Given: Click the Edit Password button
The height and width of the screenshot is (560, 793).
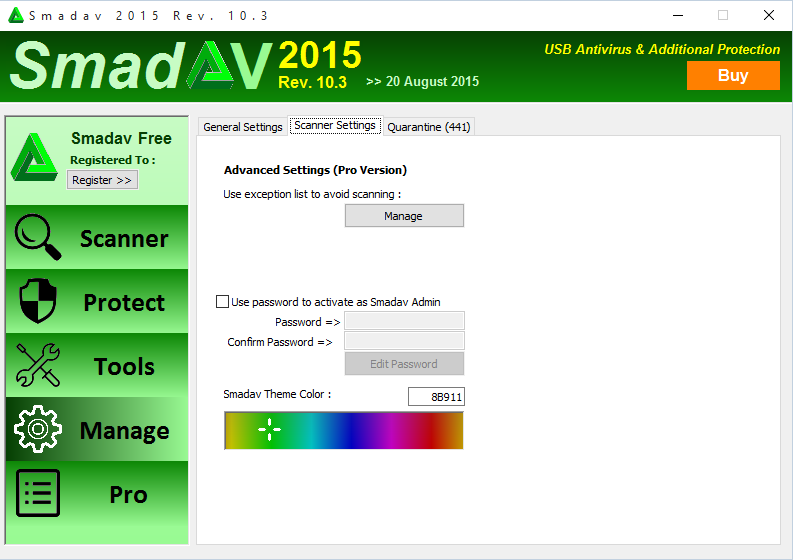Looking at the screenshot, I should point(404,364).
